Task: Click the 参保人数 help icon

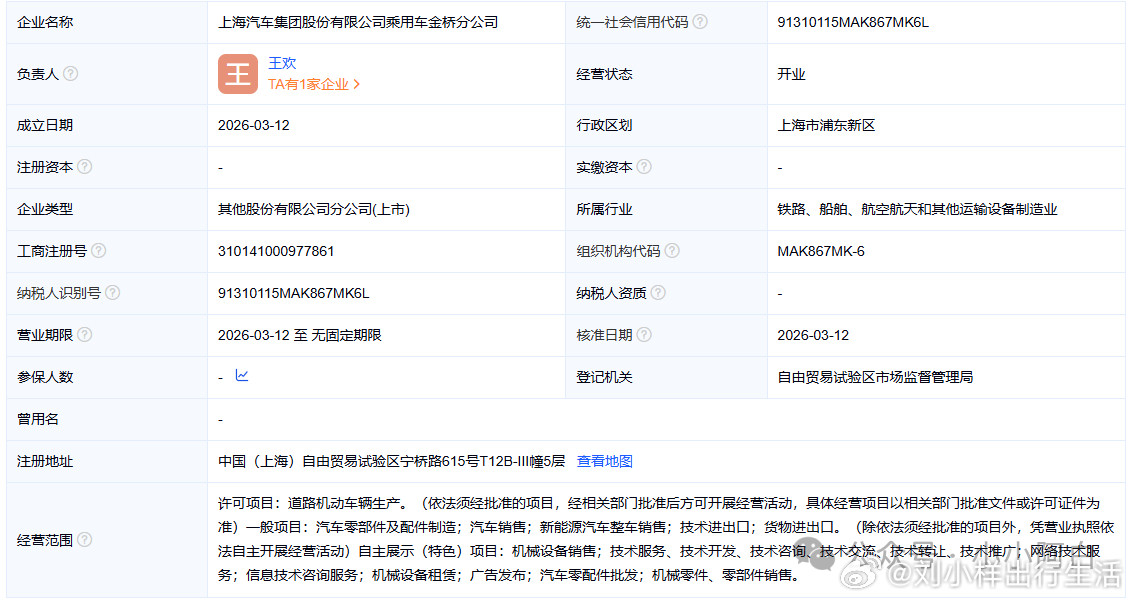Action: point(84,377)
